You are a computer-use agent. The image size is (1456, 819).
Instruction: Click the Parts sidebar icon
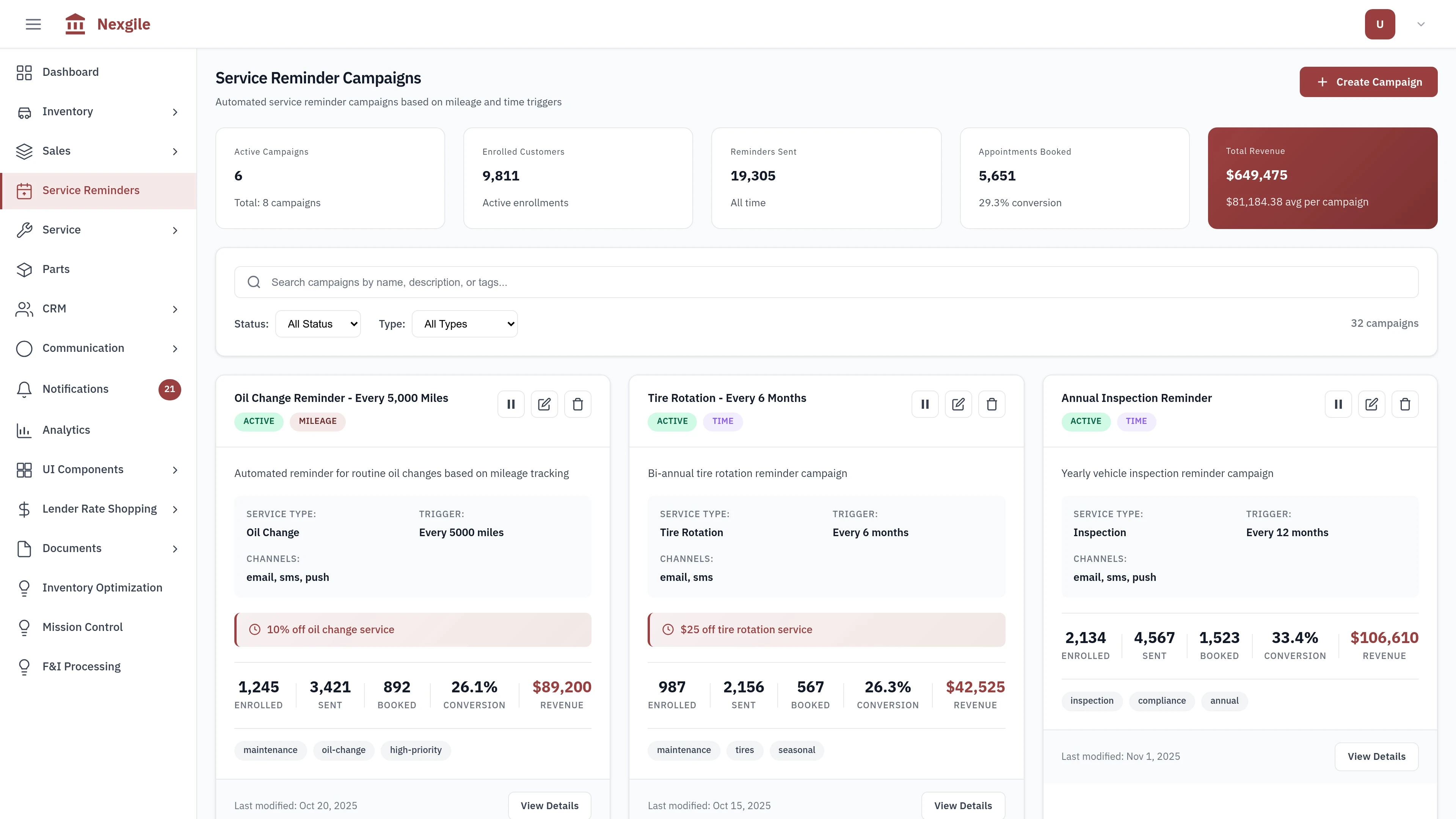coord(24,269)
